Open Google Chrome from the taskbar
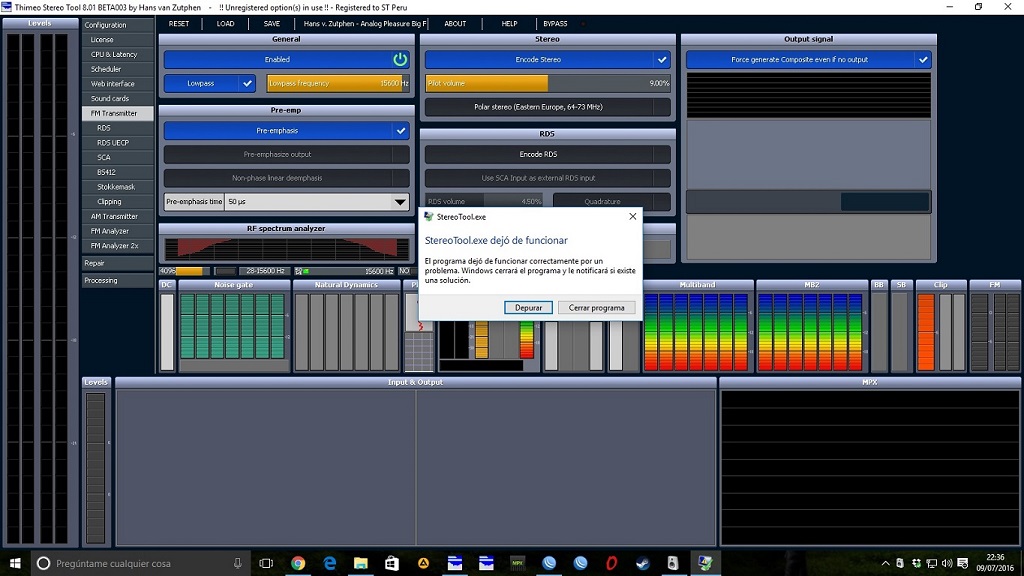1024x576 pixels. pyautogui.click(x=298, y=563)
